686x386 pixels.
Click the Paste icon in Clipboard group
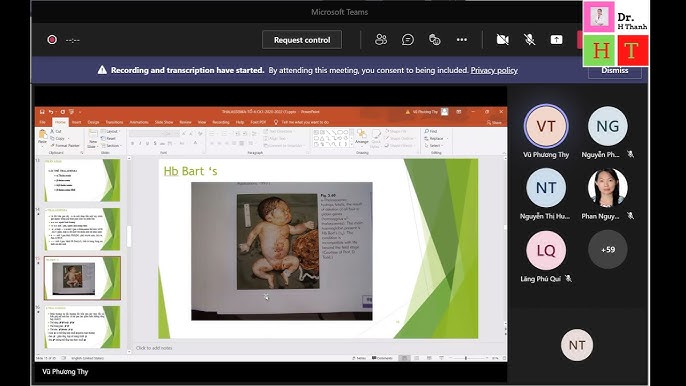tap(42, 133)
